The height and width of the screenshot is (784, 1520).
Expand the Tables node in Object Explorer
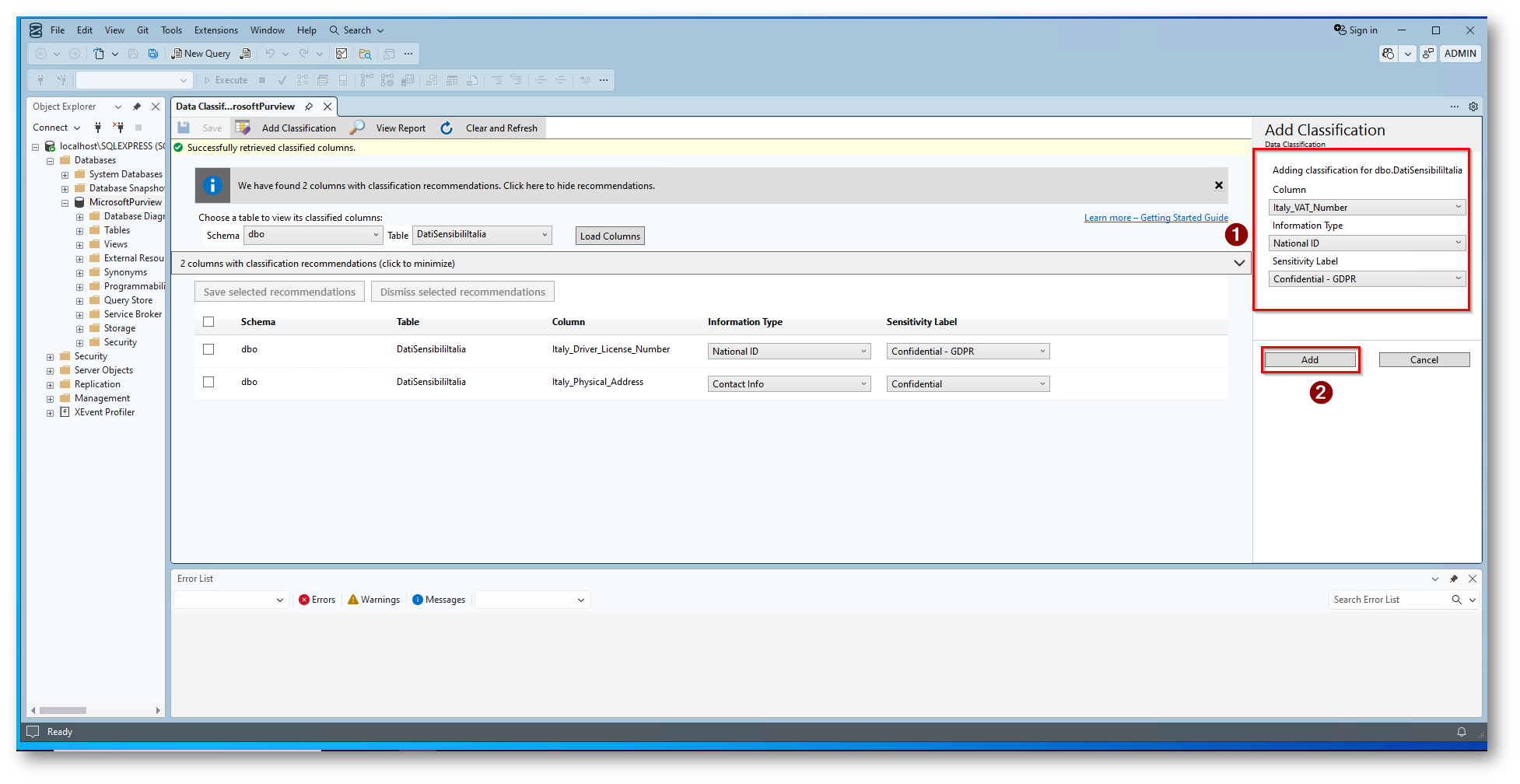click(x=79, y=230)
